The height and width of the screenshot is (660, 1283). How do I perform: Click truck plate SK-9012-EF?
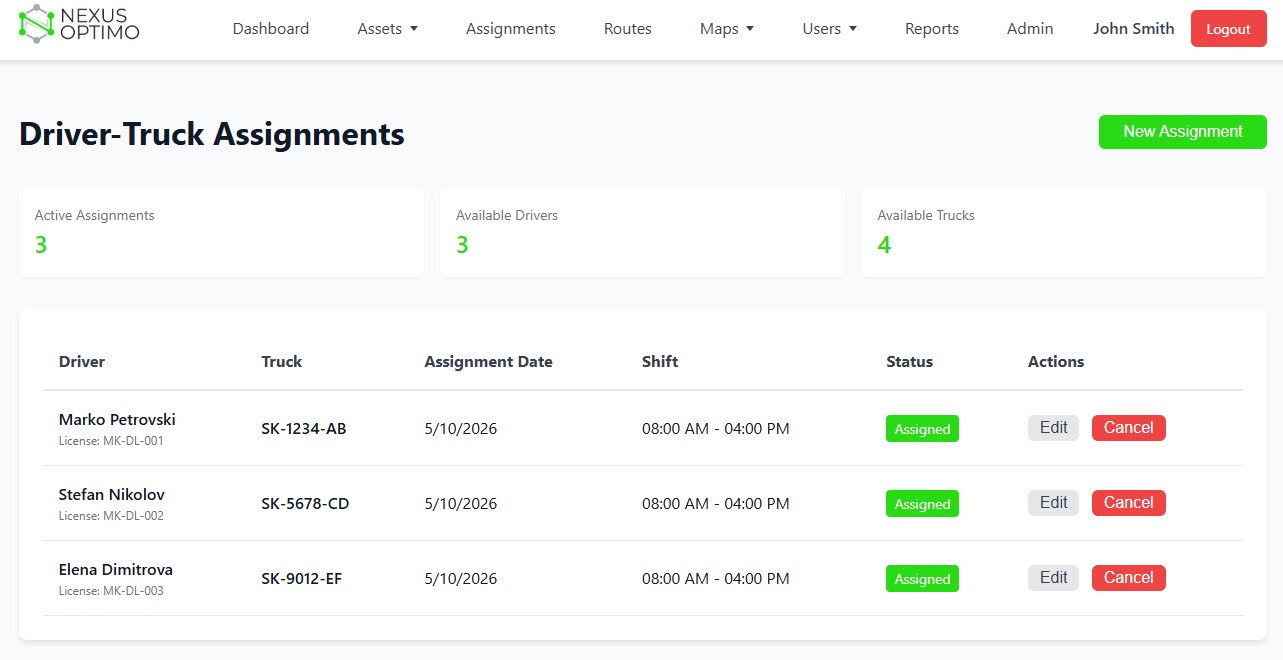pos(302,579)
